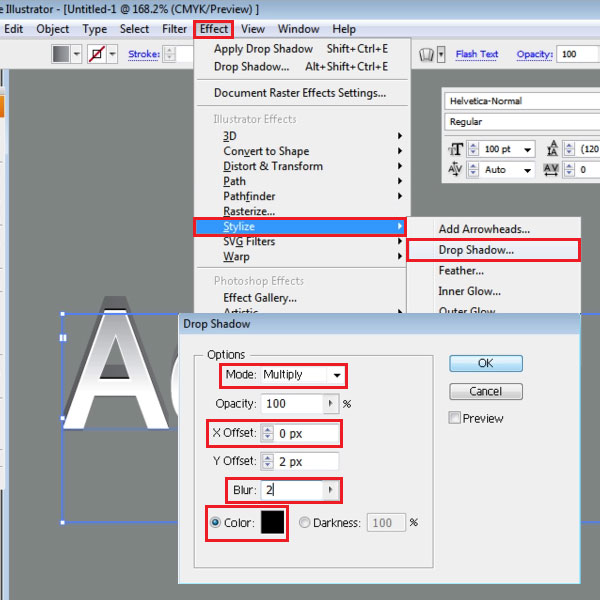600x600 pixels.
Task: Open Document Raster Effects Settings
Action: click(x=302, y=93)
